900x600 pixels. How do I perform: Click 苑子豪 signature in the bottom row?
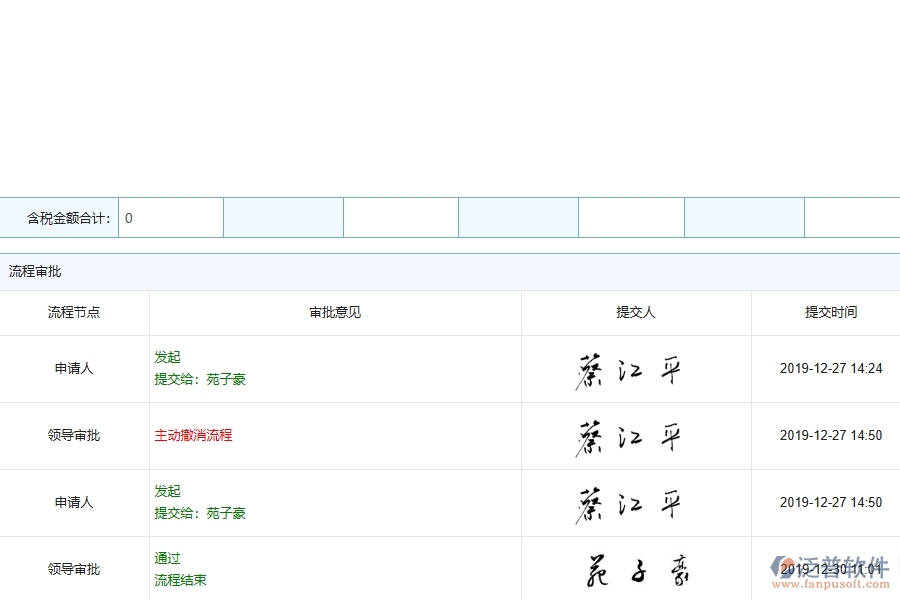click(636, 569)
